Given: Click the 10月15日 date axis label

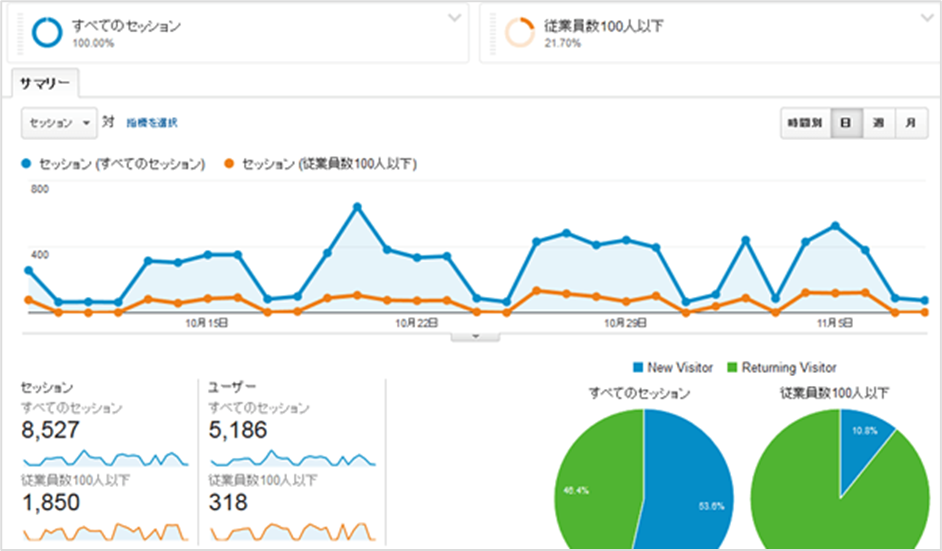Looking at the screenshot, I should coord(206,323).
